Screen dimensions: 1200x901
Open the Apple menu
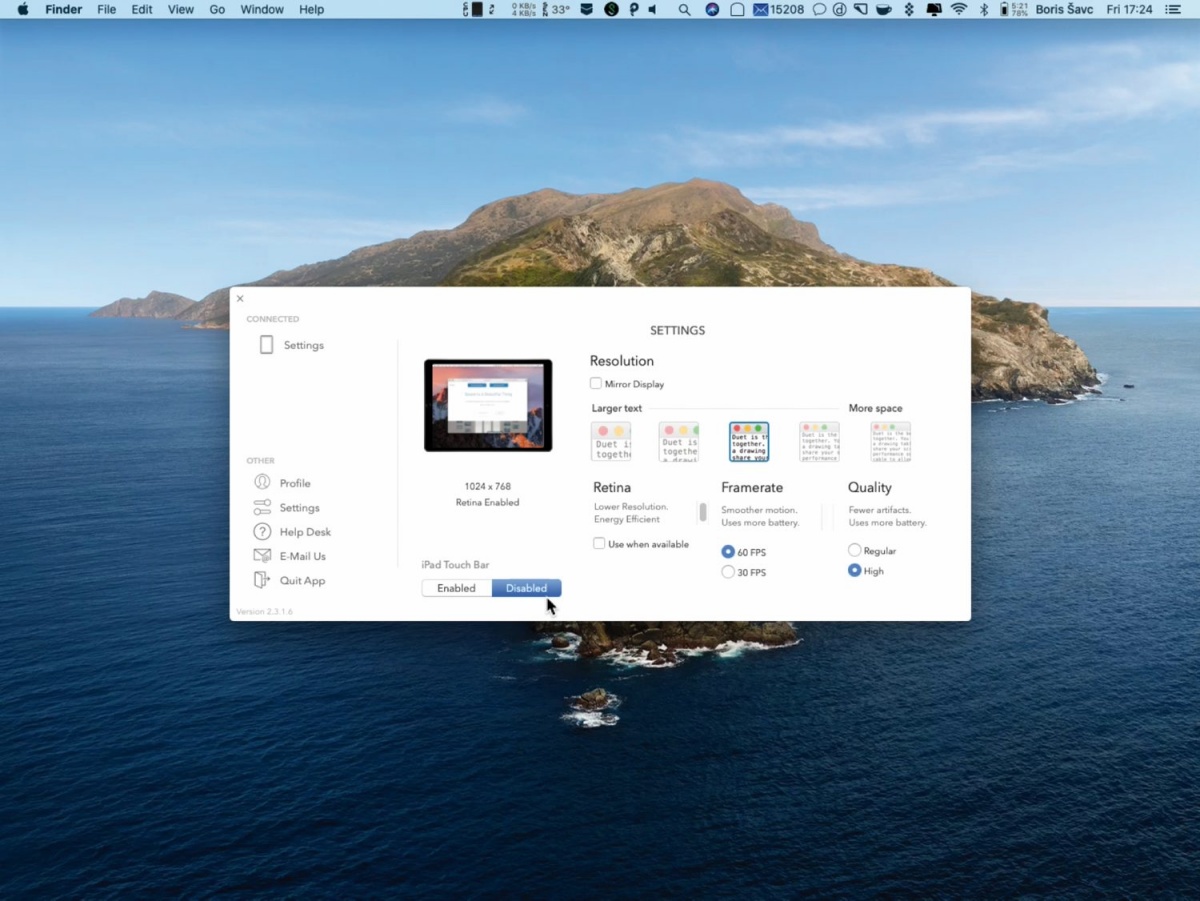(x=23, y=9)
